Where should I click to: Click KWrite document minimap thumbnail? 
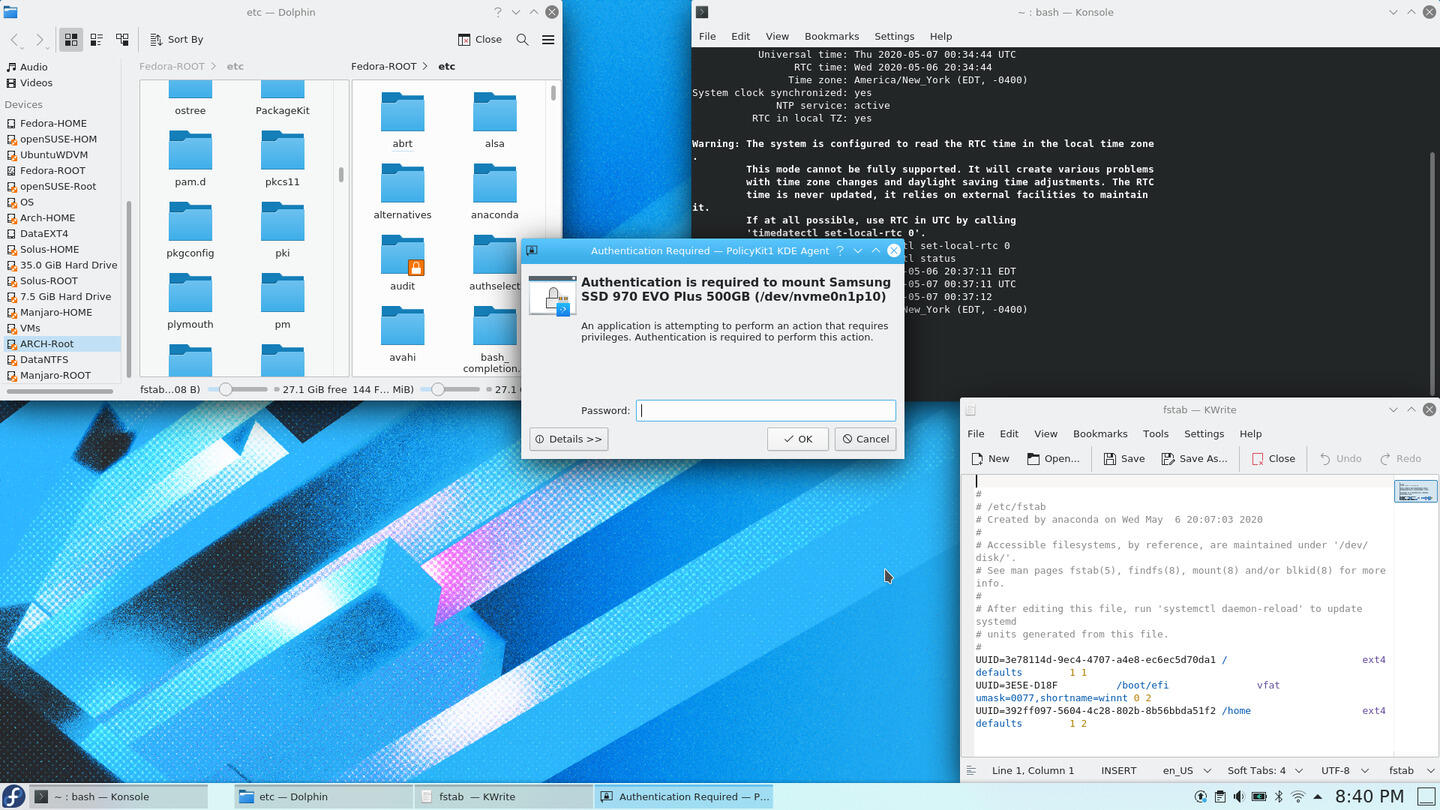(1414, 491)
